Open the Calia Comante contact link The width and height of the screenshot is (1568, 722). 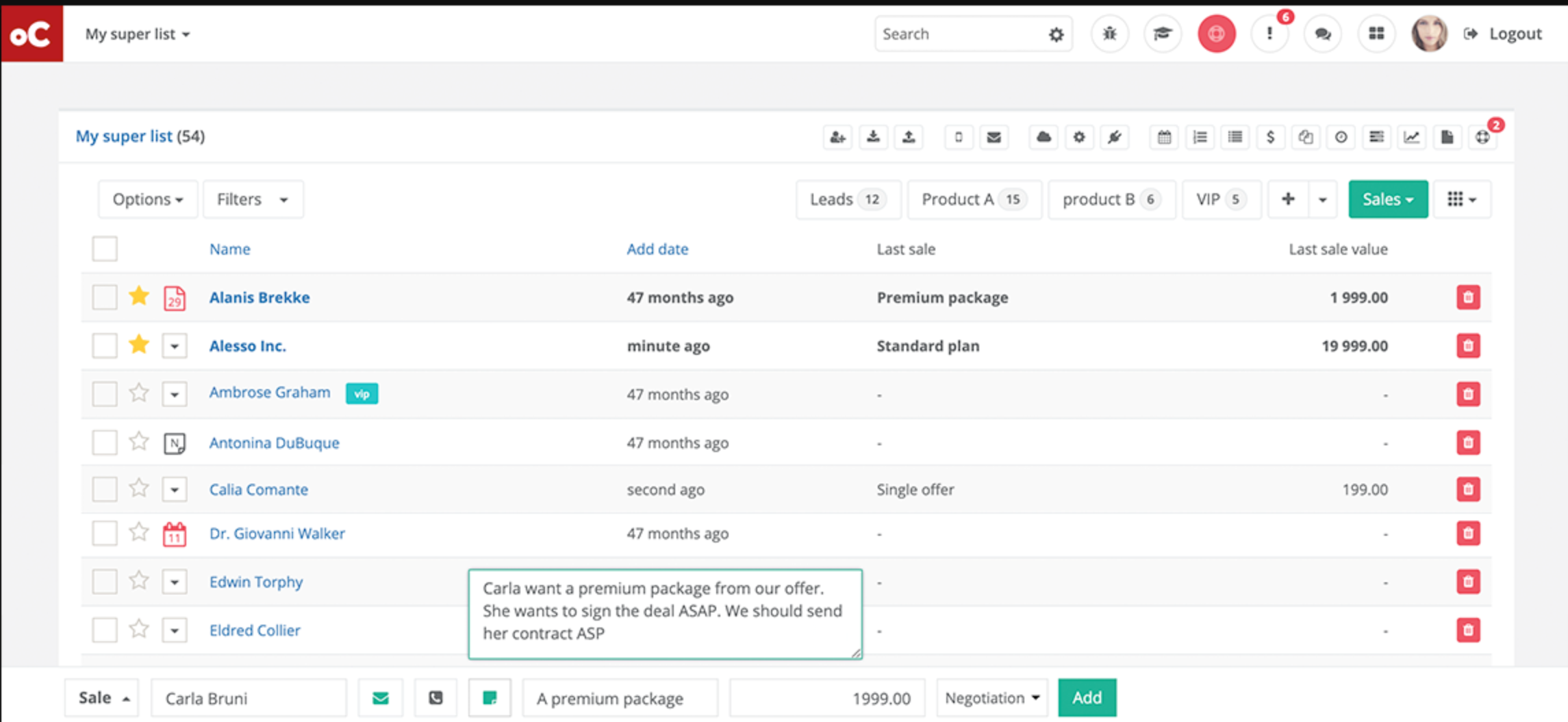point(258,490)
